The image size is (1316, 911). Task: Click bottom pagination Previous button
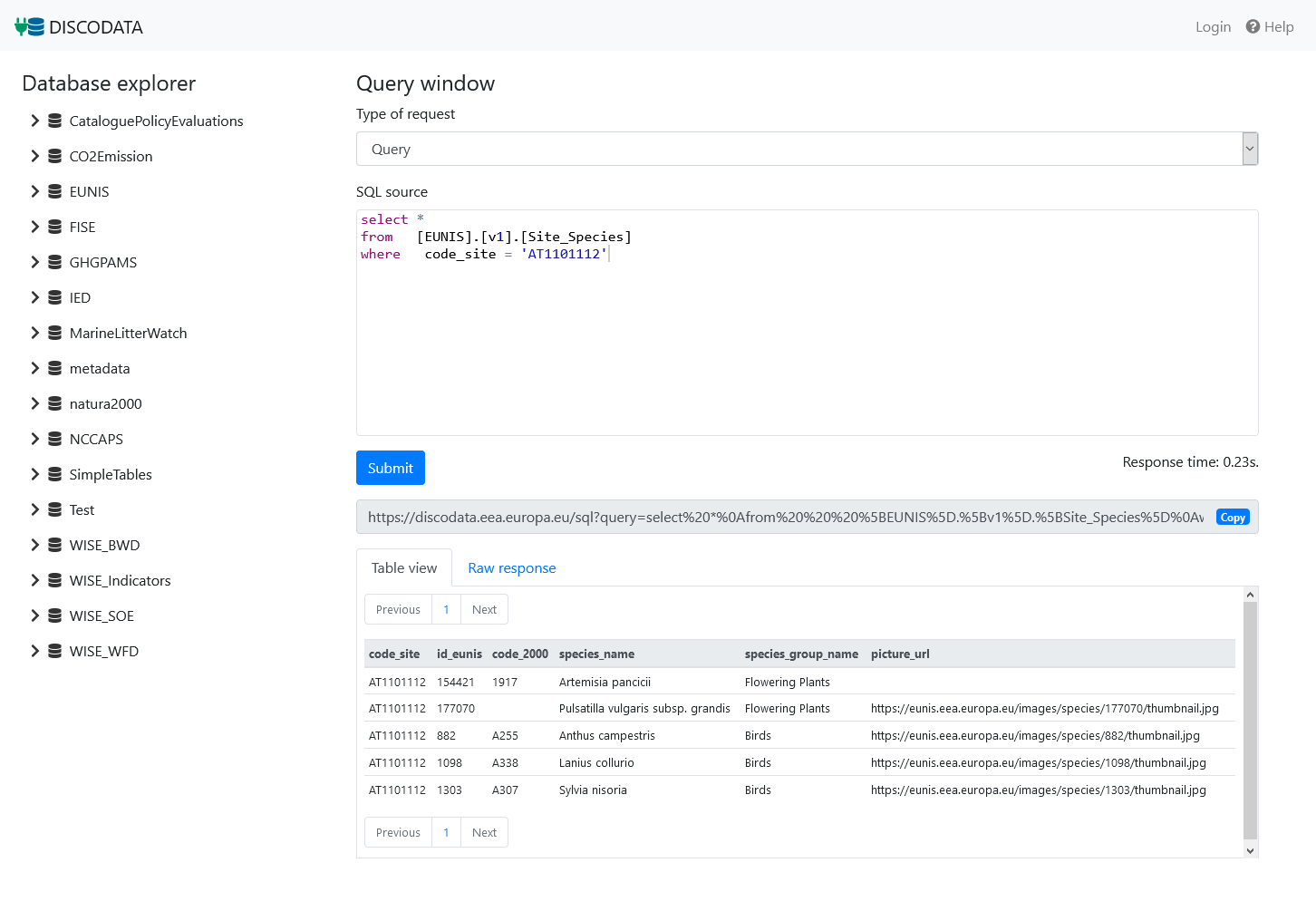tap(398, 832)
